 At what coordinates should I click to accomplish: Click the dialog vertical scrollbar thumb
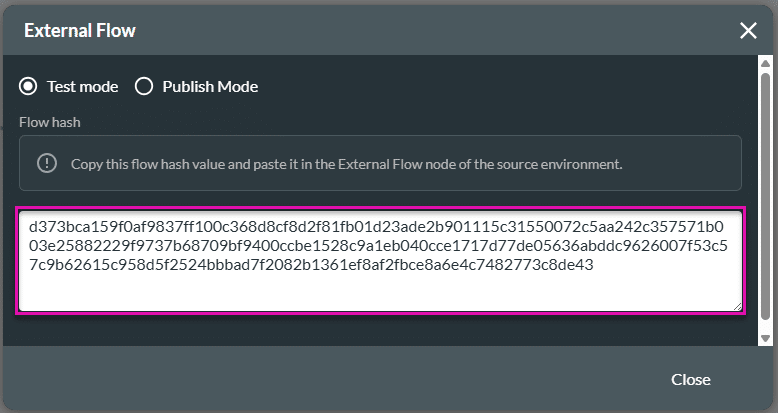pos(766,190)
